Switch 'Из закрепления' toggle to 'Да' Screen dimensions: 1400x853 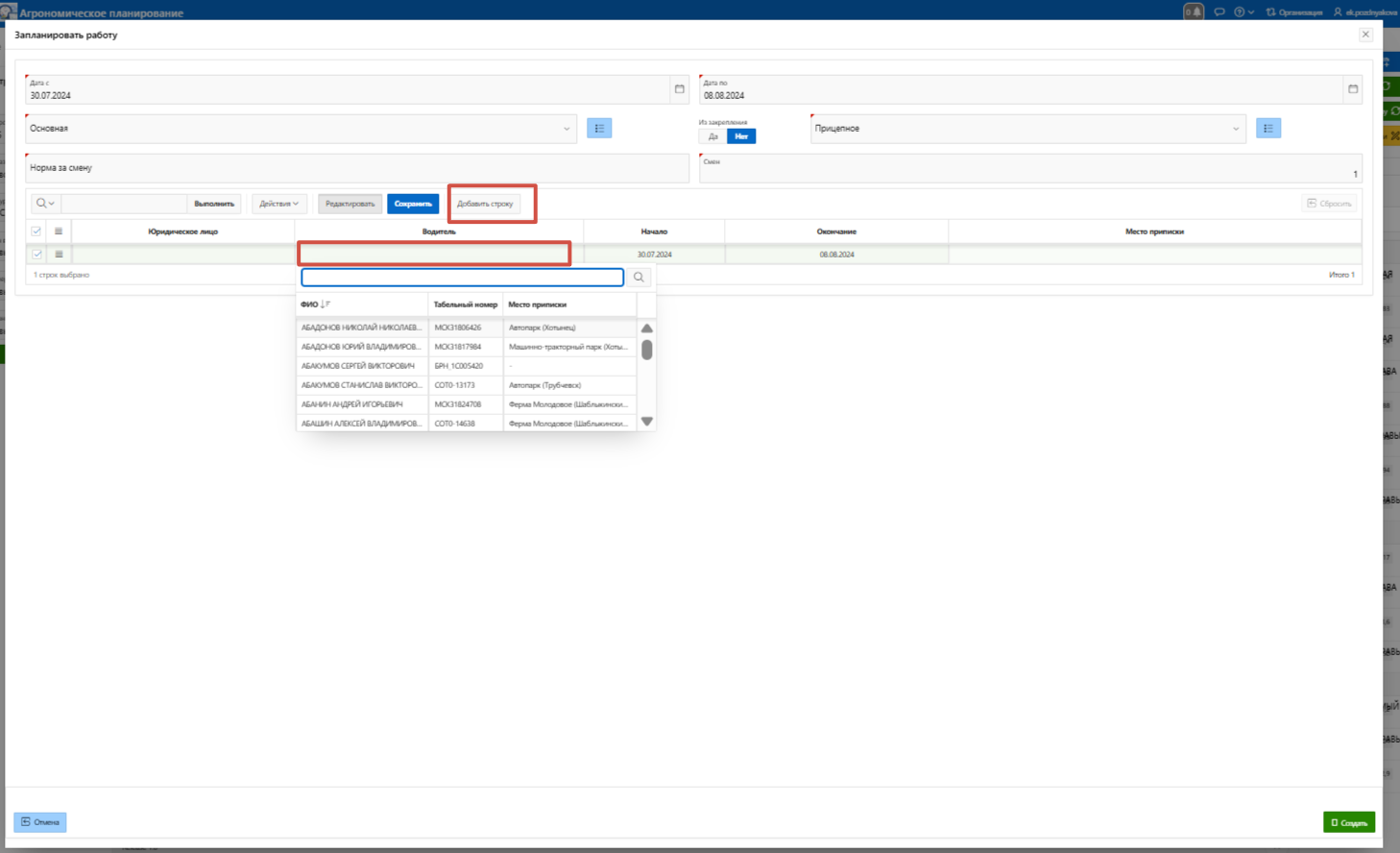[712, 136]
